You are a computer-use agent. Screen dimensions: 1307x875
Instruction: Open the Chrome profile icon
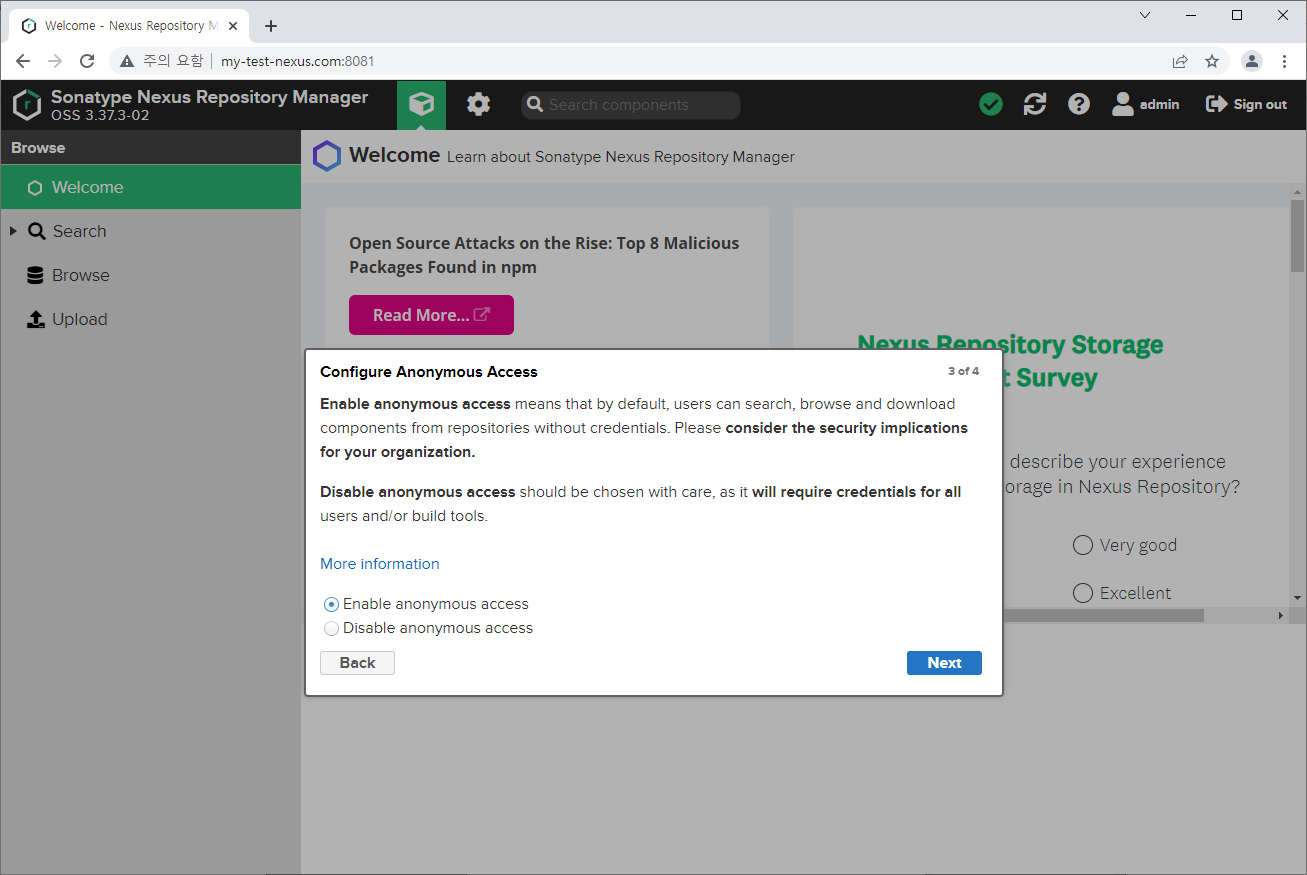[1252, 61]
